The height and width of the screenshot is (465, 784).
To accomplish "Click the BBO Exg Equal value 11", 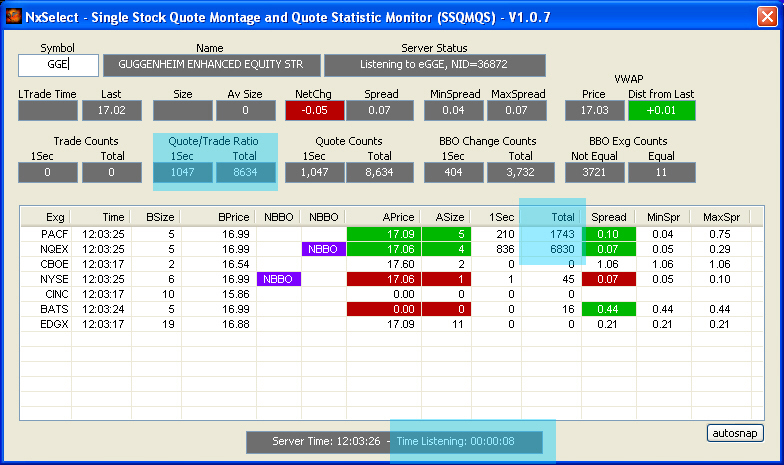I will click(x=662, y=172).
